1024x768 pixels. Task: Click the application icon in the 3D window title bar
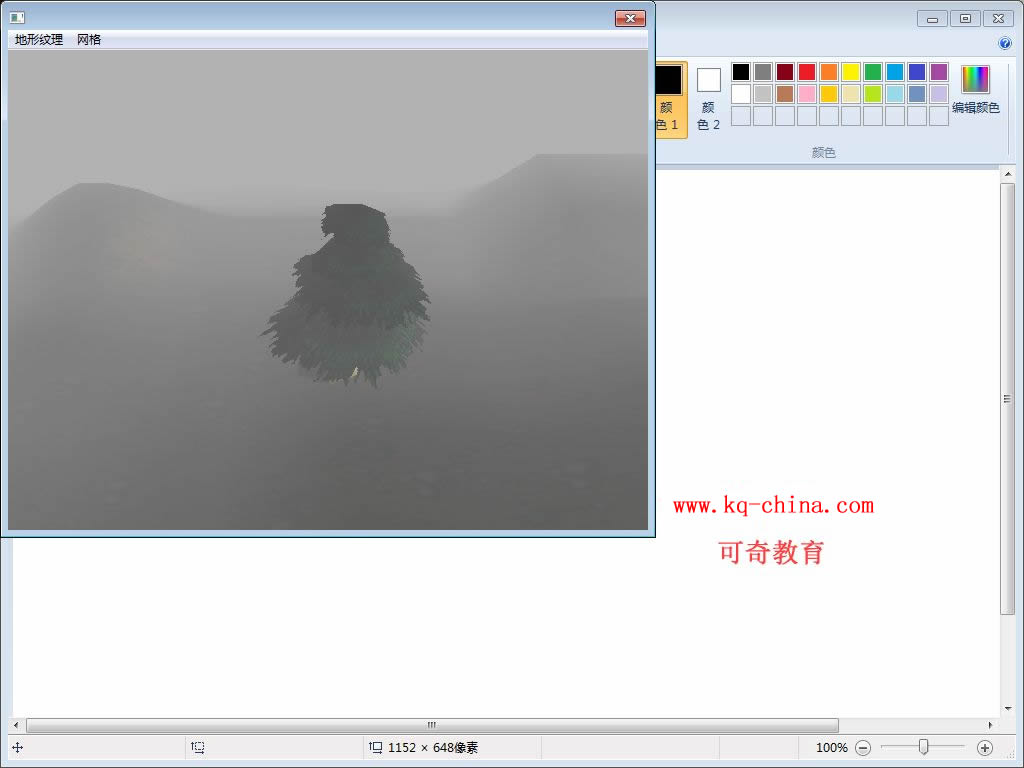point(17,18)
